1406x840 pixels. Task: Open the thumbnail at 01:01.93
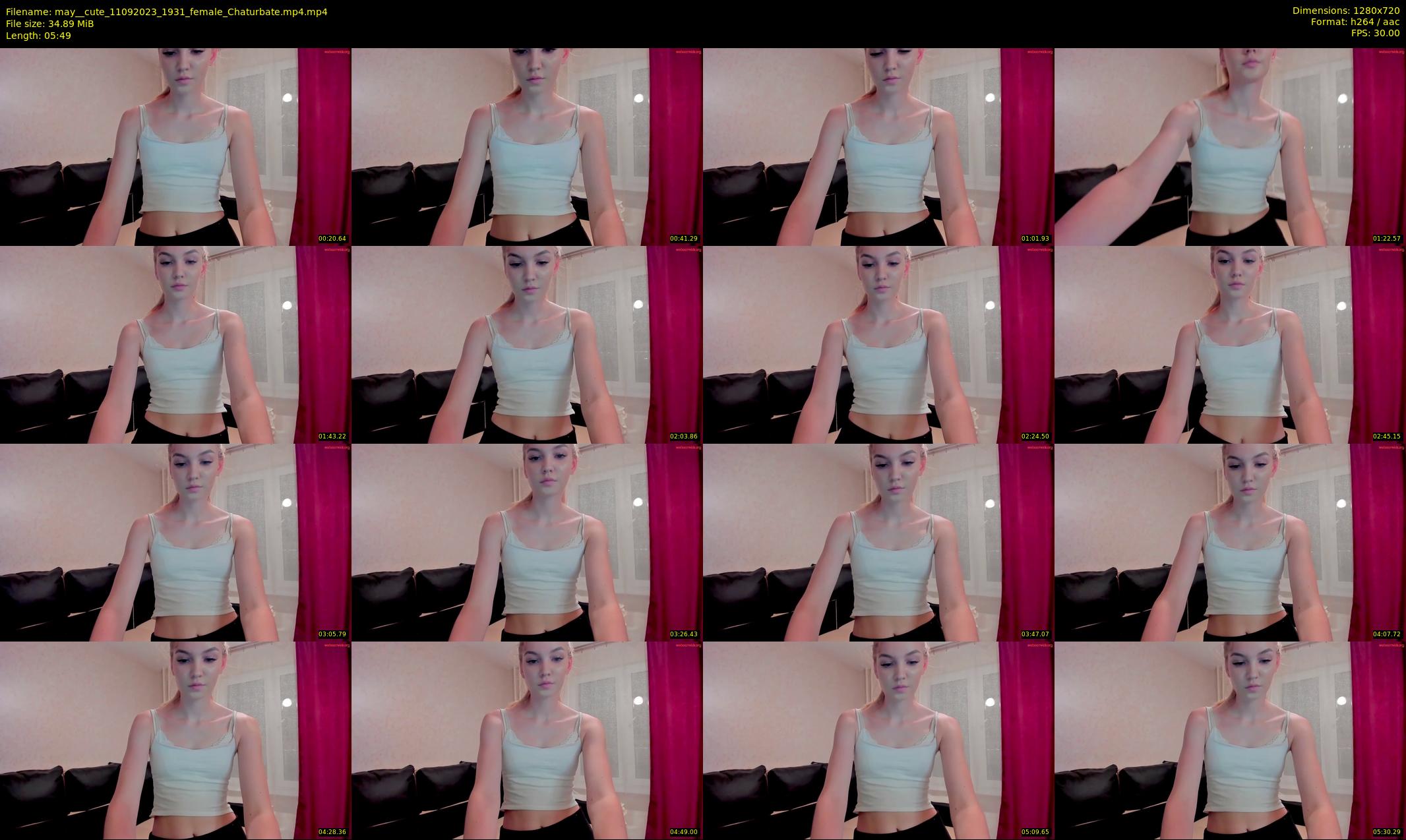878,146
